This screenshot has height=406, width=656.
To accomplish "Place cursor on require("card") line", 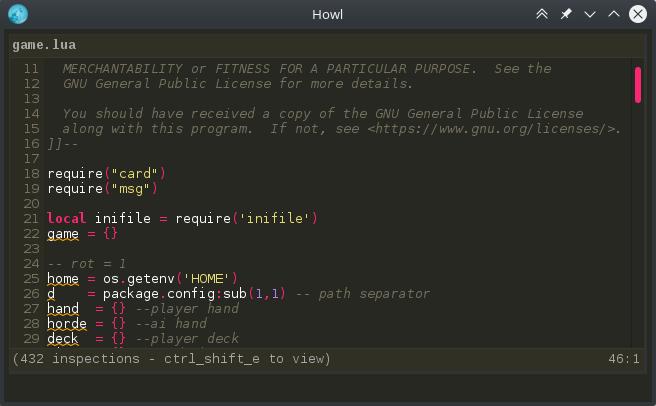I will [106, 173].
